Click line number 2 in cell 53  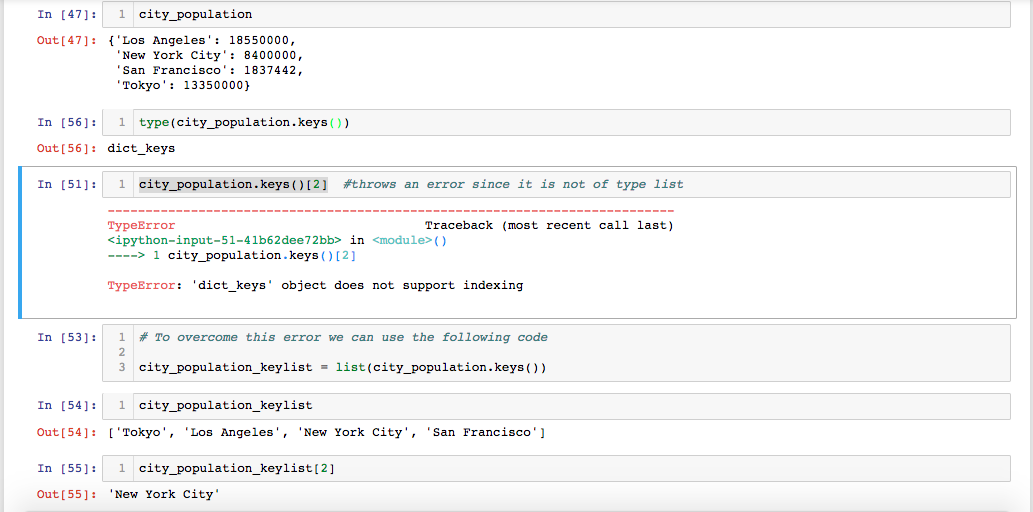click(122, 353)
